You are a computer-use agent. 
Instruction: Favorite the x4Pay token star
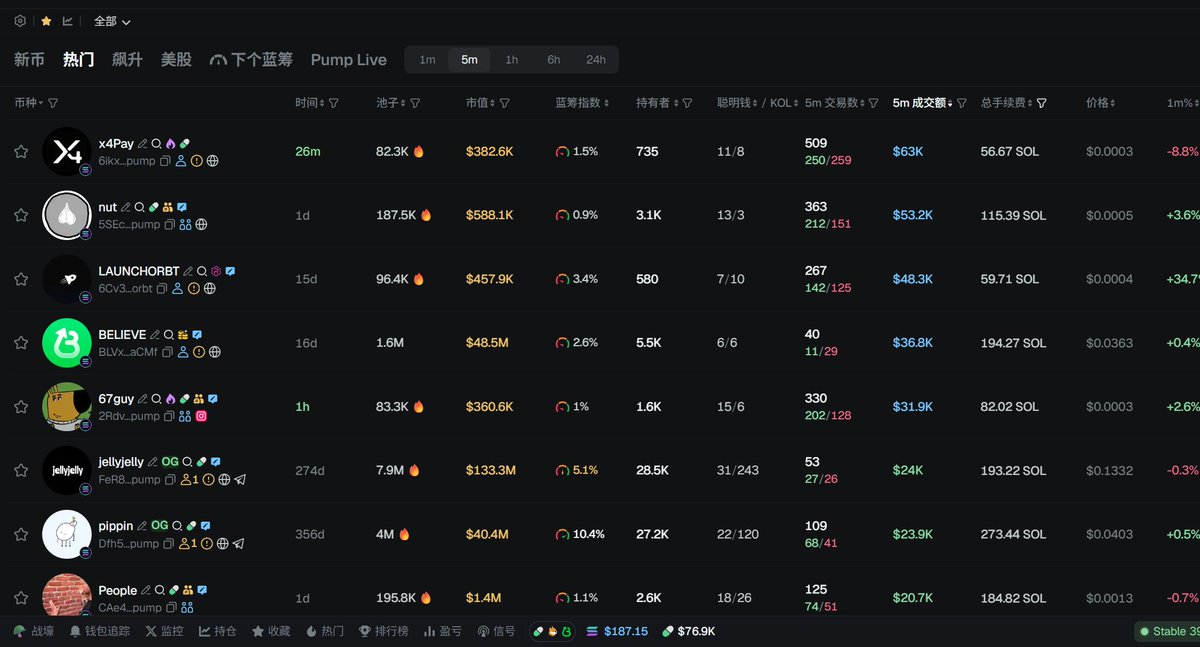tap(21, 151)
